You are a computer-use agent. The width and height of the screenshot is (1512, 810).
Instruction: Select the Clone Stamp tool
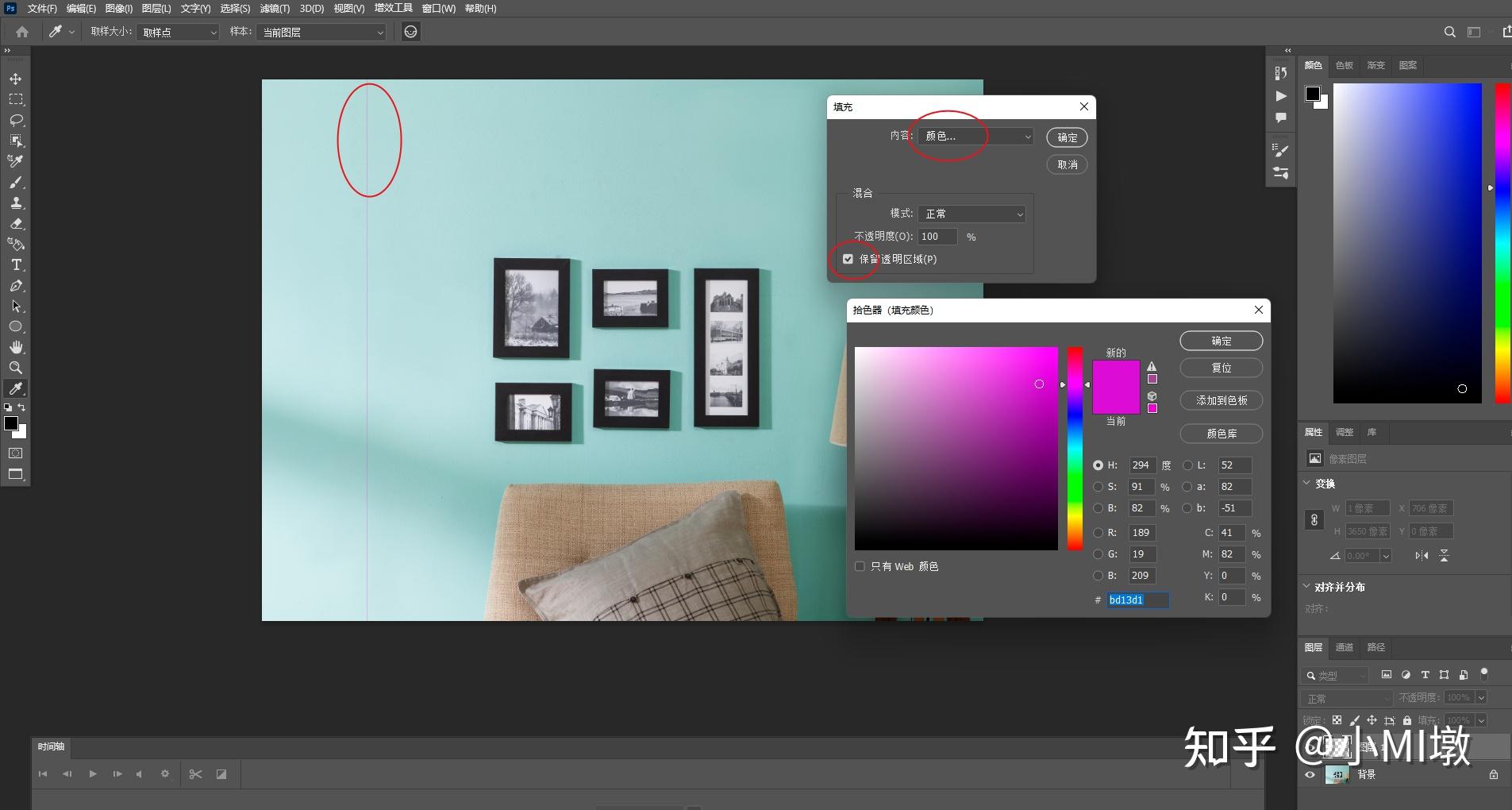click(16, 203)
